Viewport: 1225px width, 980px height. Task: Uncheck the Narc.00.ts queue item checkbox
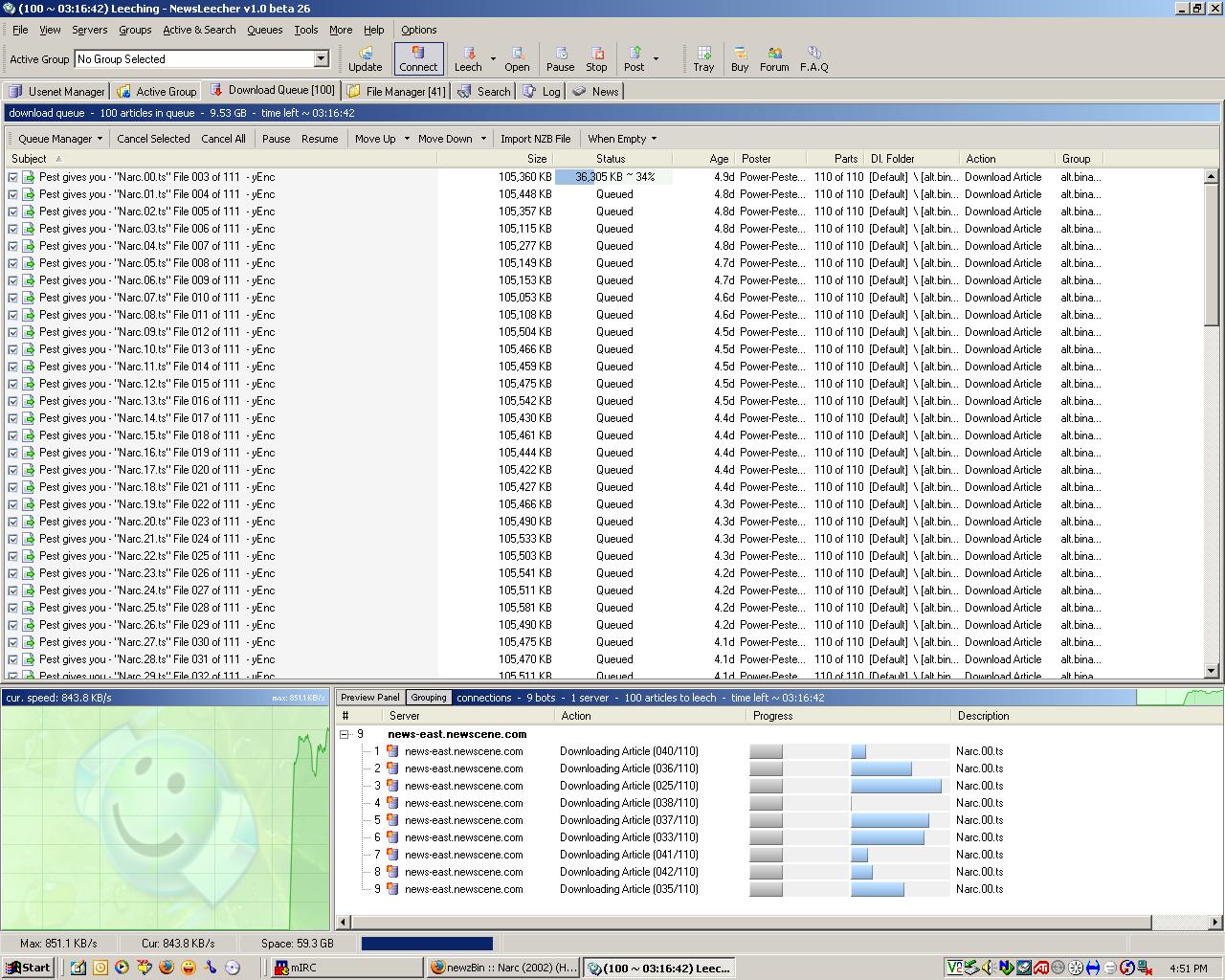[13, 177]
